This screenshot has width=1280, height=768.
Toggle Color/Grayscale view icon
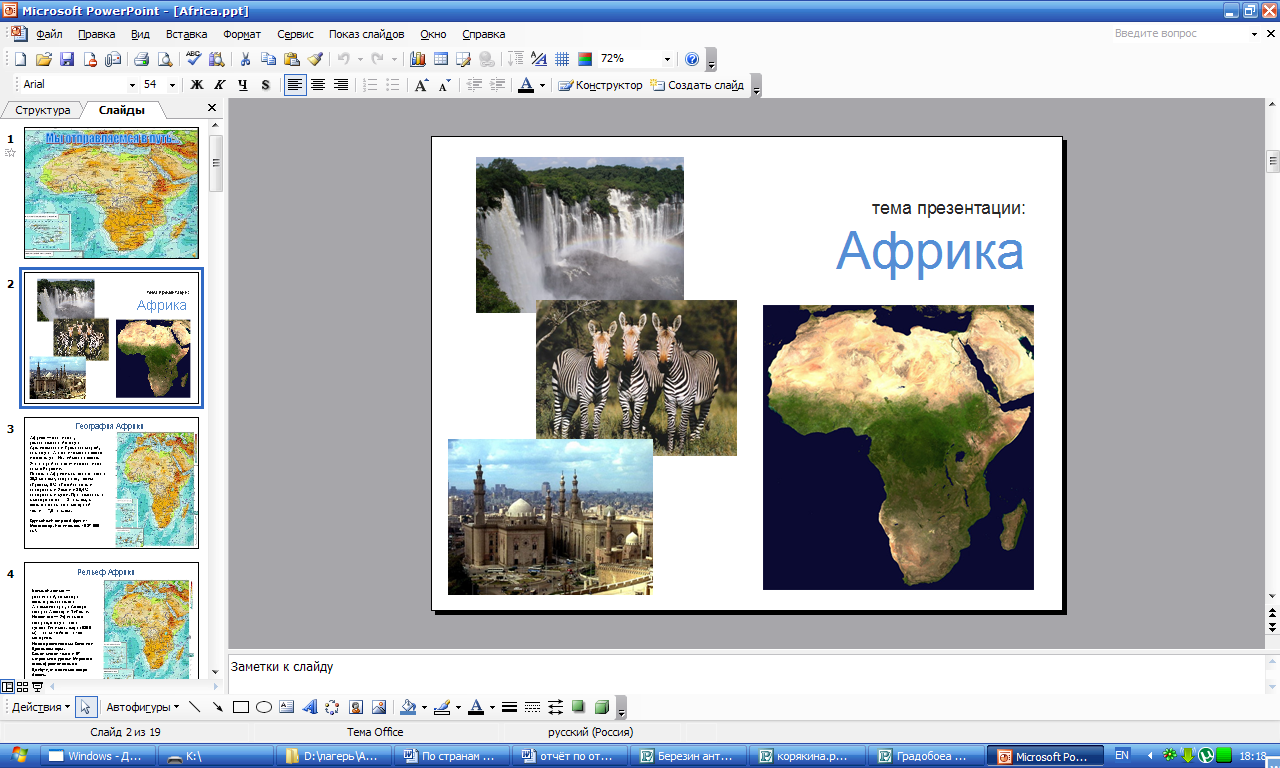tap(585, 59)
